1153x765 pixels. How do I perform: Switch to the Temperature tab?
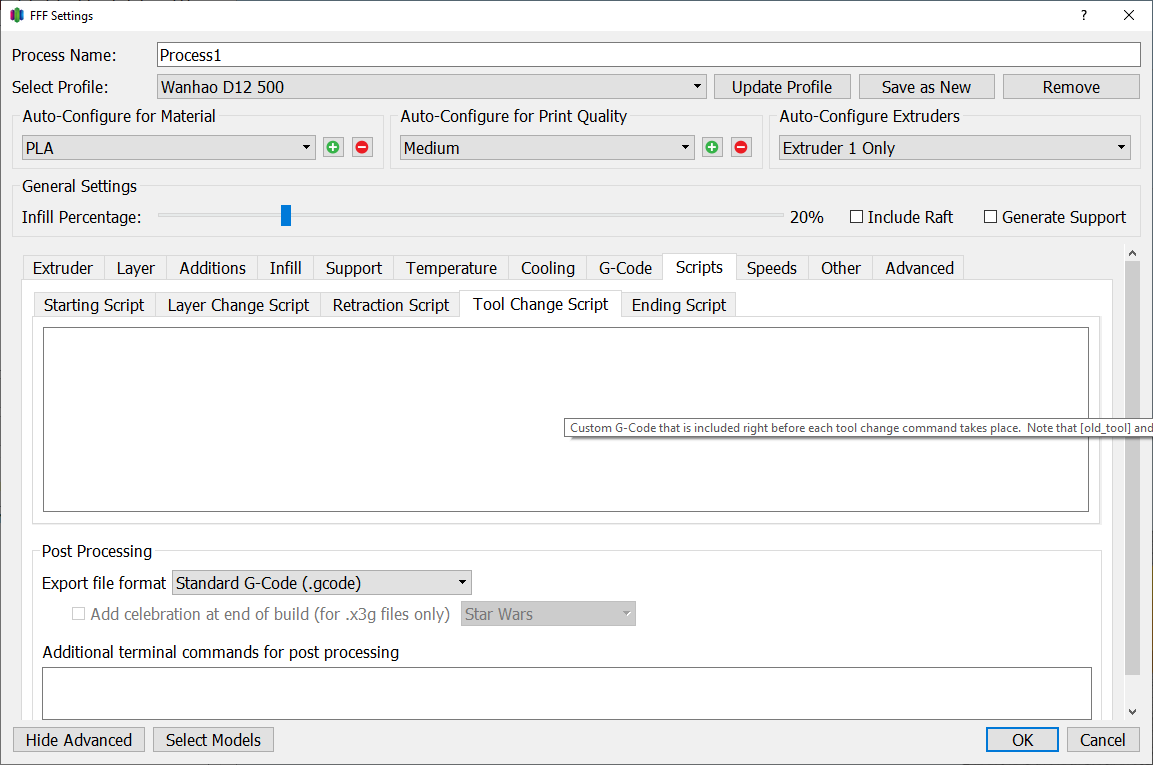(x=451, y=268)
